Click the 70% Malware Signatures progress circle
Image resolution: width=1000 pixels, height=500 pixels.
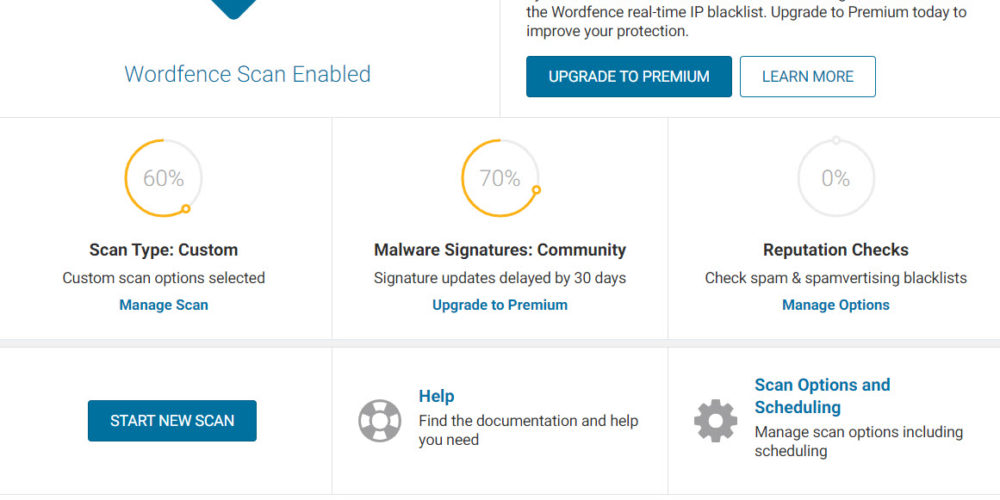point(500,179)
